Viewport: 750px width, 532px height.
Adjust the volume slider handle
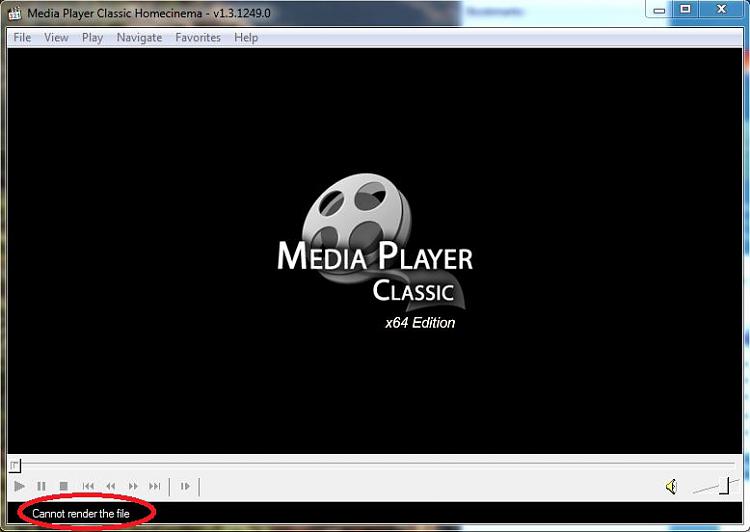724,486
